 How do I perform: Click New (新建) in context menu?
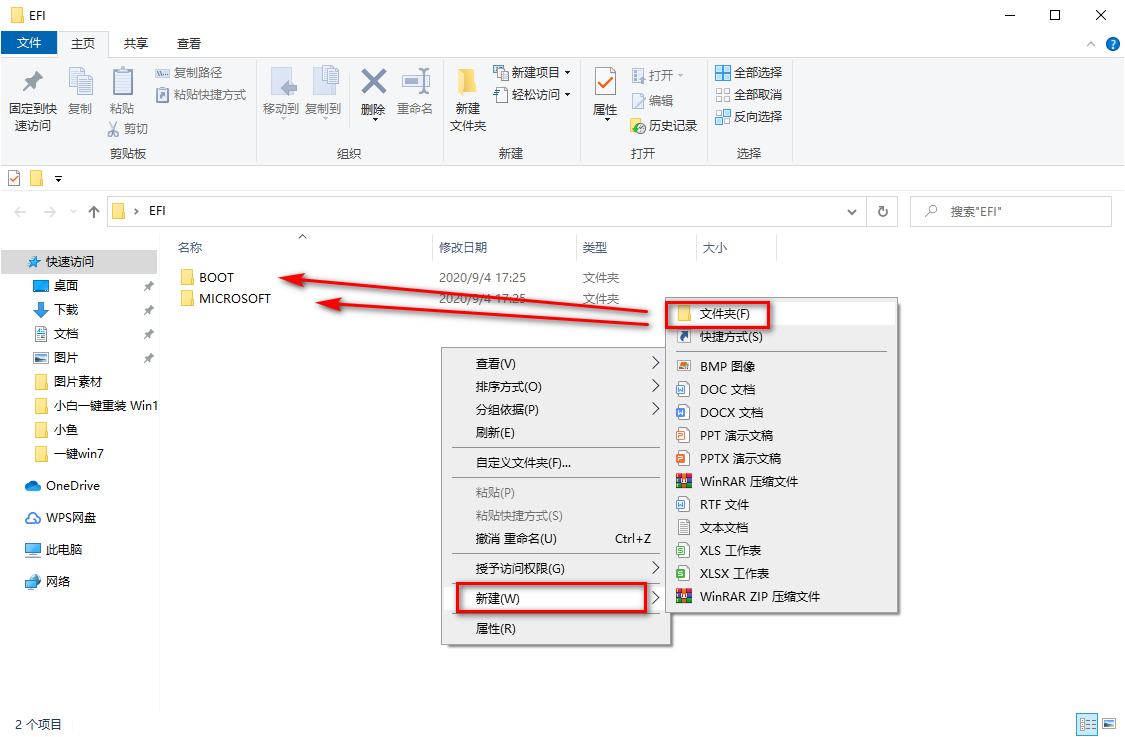555,598
